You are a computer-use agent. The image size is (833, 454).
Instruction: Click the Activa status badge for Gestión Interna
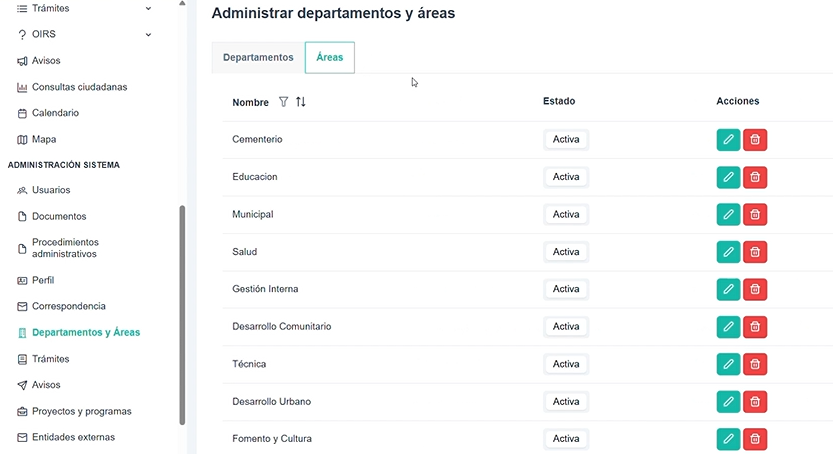tap(566, 289)
